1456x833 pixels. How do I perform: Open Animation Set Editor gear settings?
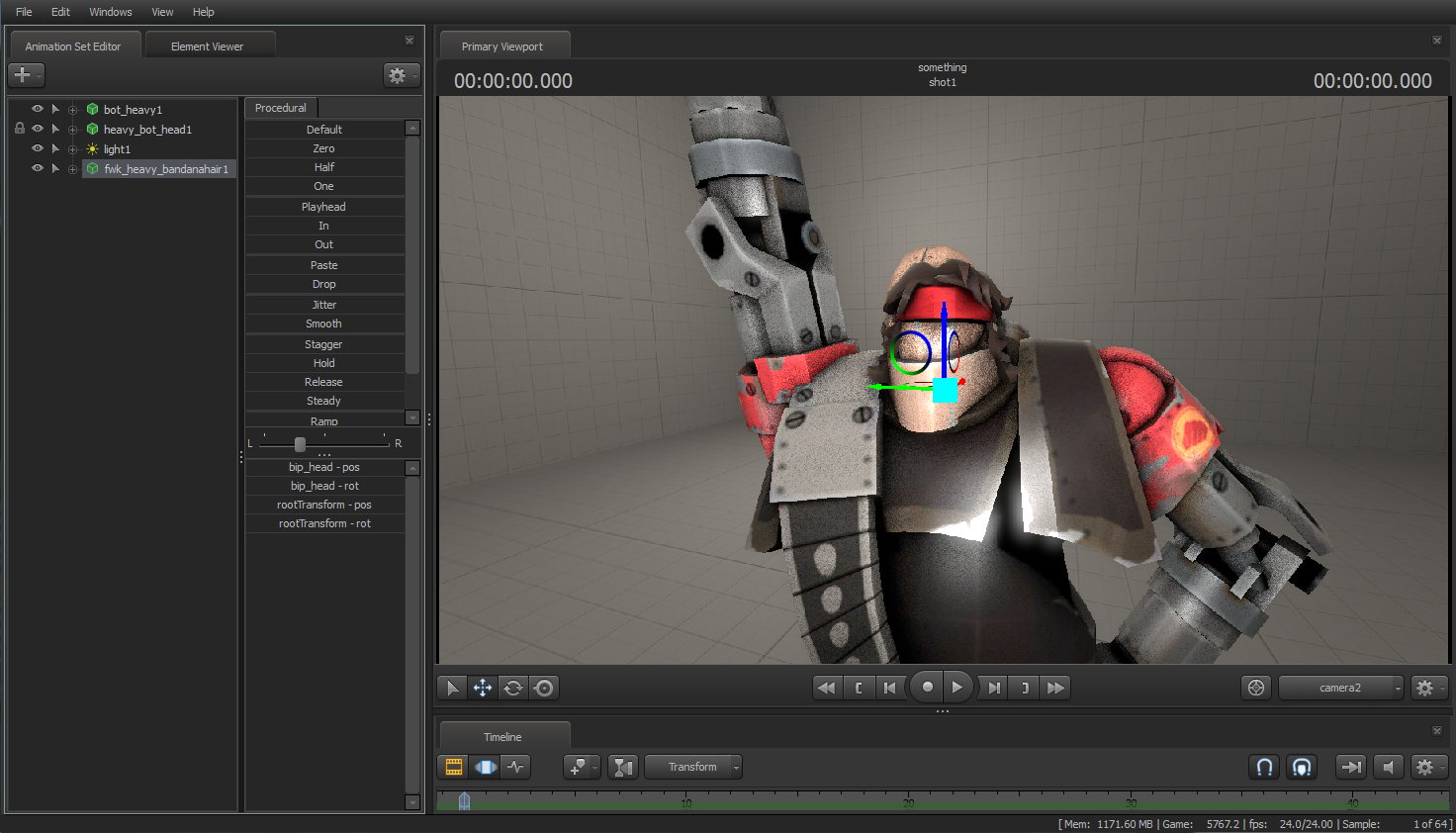(400, 75)
